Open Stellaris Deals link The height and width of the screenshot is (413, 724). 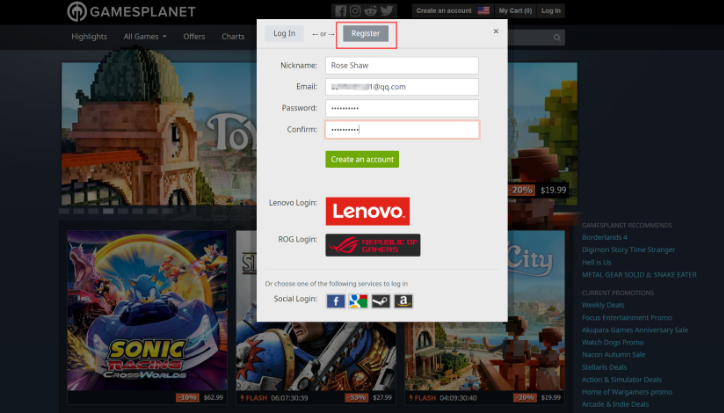[604, 367]
